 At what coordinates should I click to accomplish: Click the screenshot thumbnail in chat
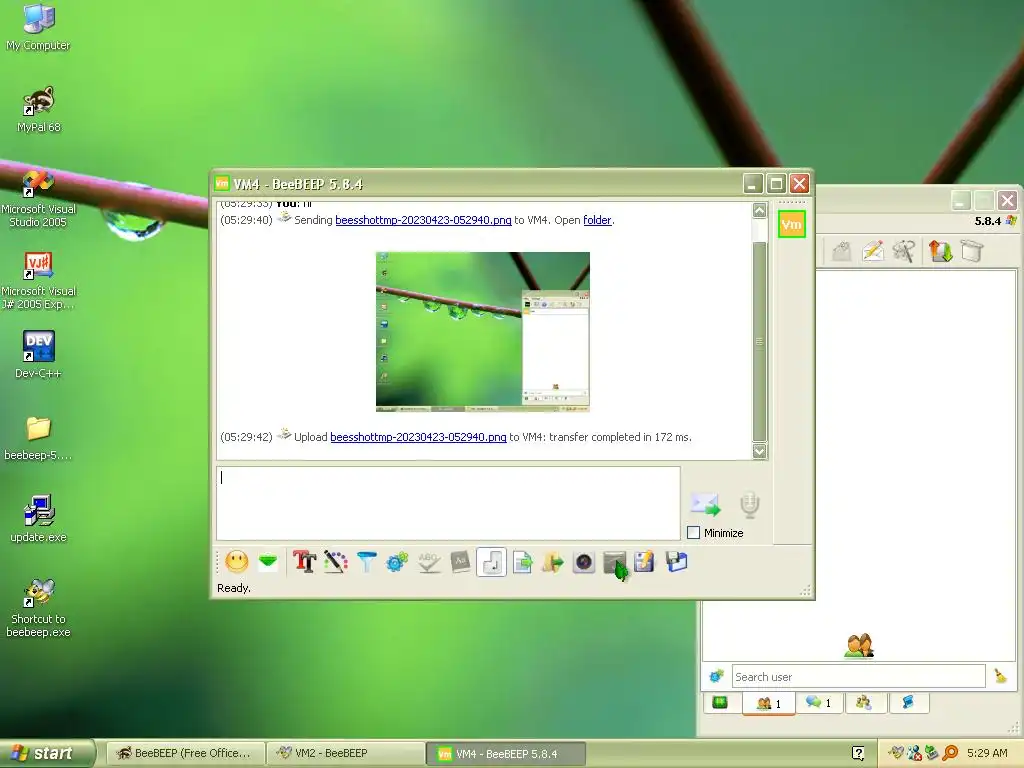[483, 332]
